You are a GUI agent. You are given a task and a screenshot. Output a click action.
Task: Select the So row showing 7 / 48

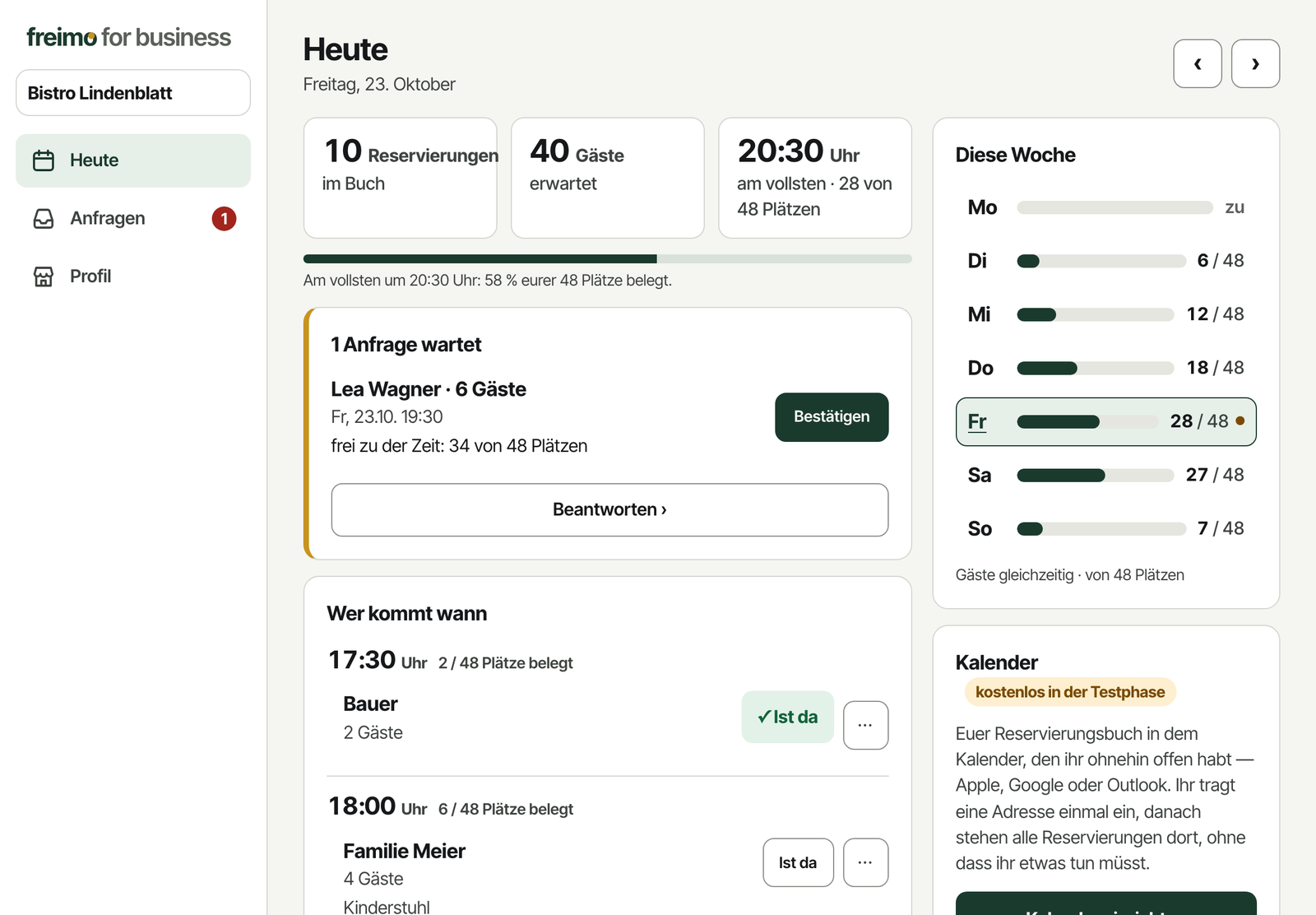tap(1106, 528)
